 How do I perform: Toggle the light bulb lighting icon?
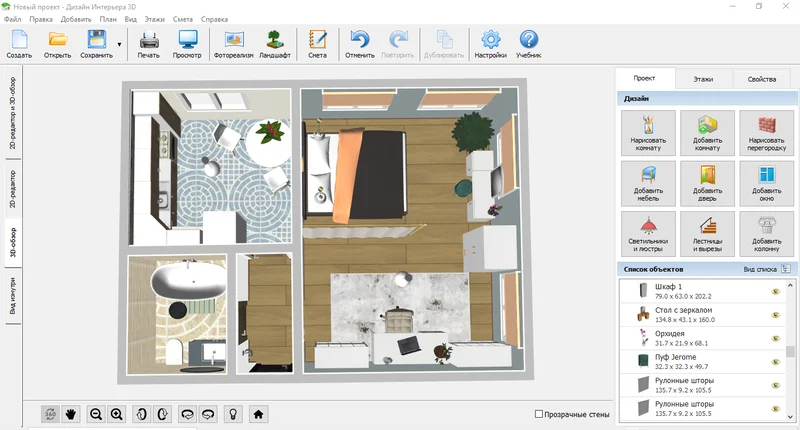232,413
